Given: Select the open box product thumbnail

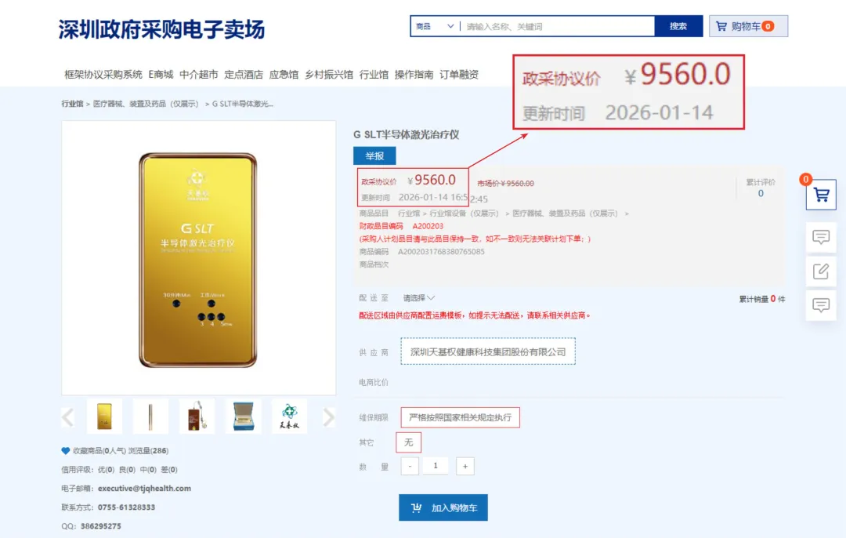Looking at the screenshot, I should point(243,417).
